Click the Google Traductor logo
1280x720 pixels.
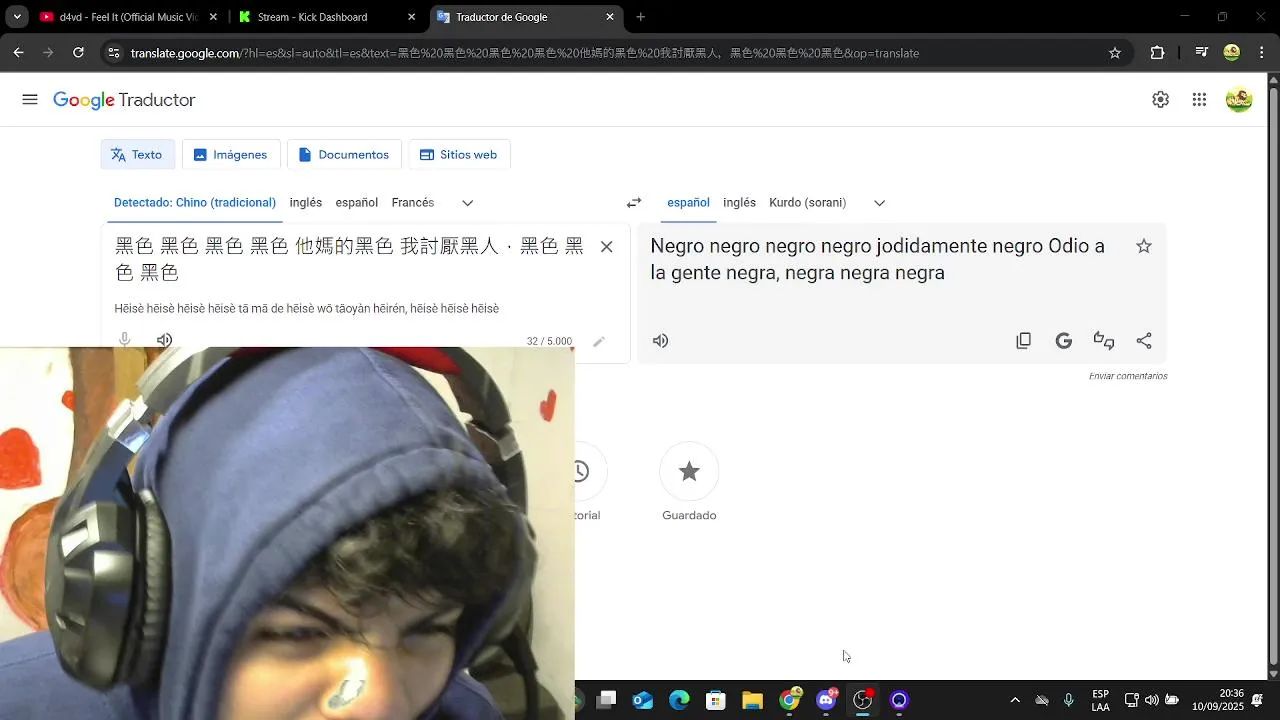tap(124, 100)
